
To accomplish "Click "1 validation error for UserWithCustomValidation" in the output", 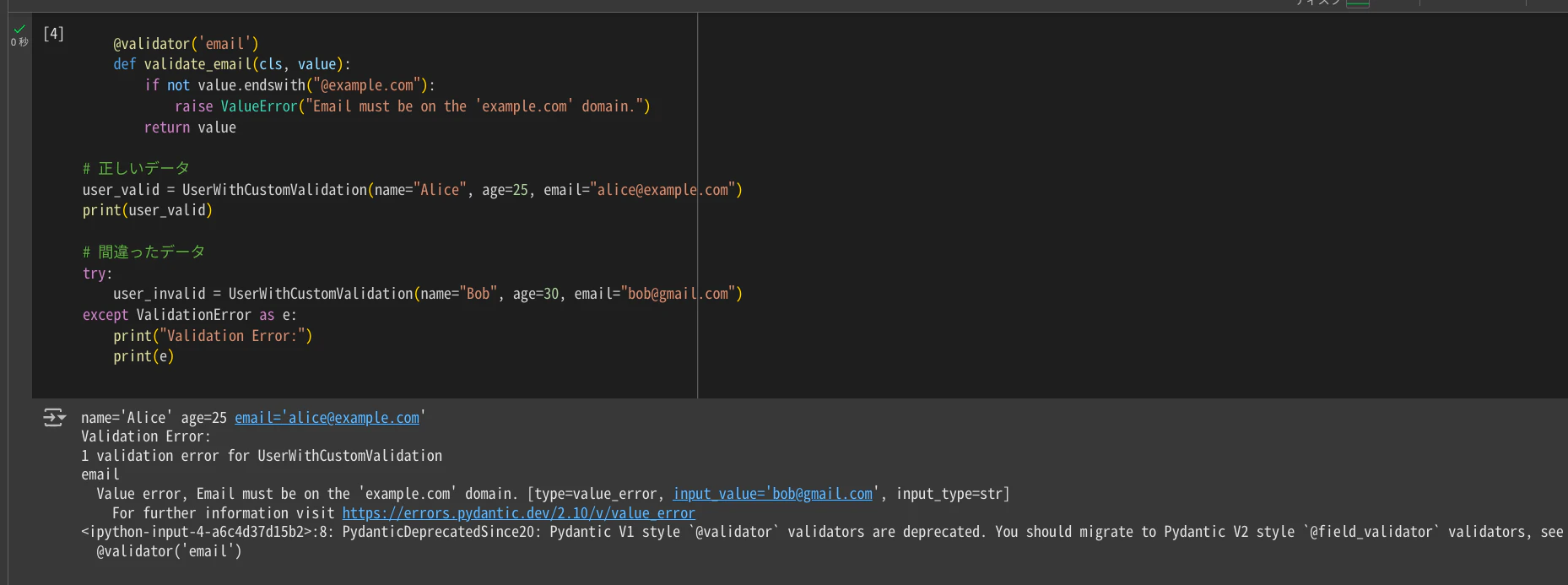I will click(x=262, y=456).
